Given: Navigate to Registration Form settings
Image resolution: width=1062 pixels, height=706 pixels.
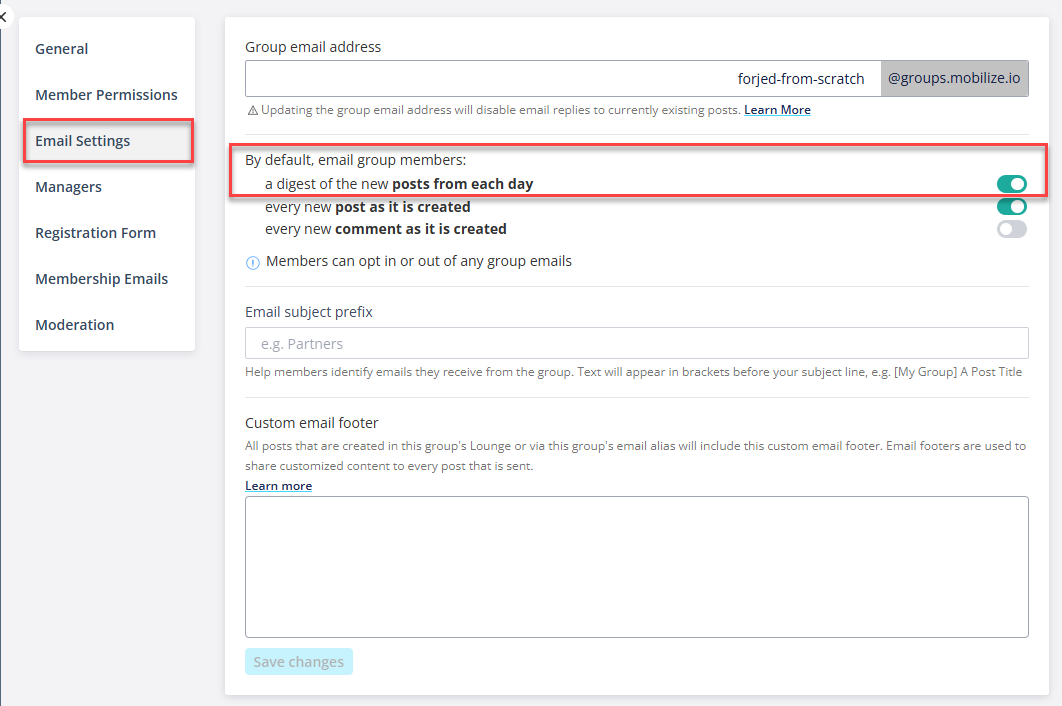Looking at the screenshot, I should 96,233.
